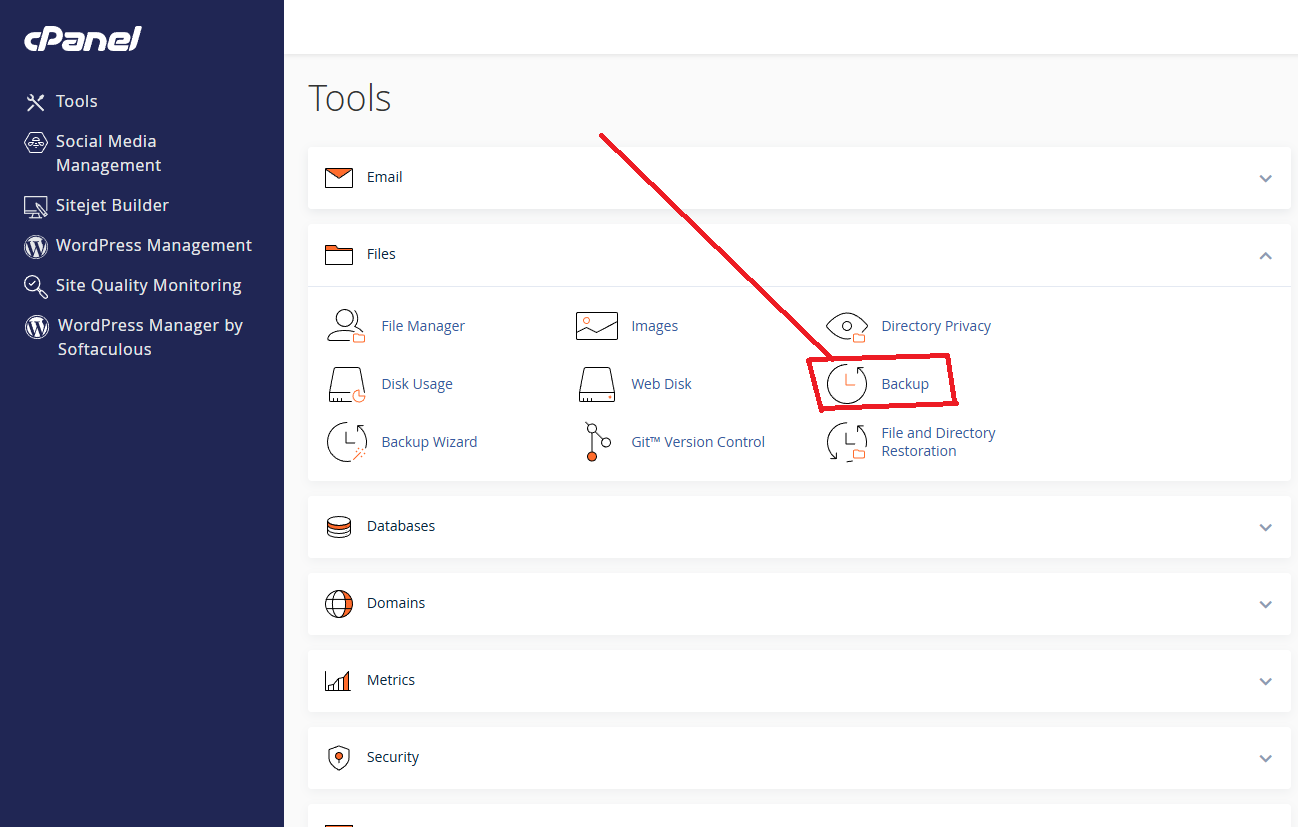Open File and Directory Restoration link
Viewport: 1298px width, 827px height.
pyautogui.click(x=938, y=442)
